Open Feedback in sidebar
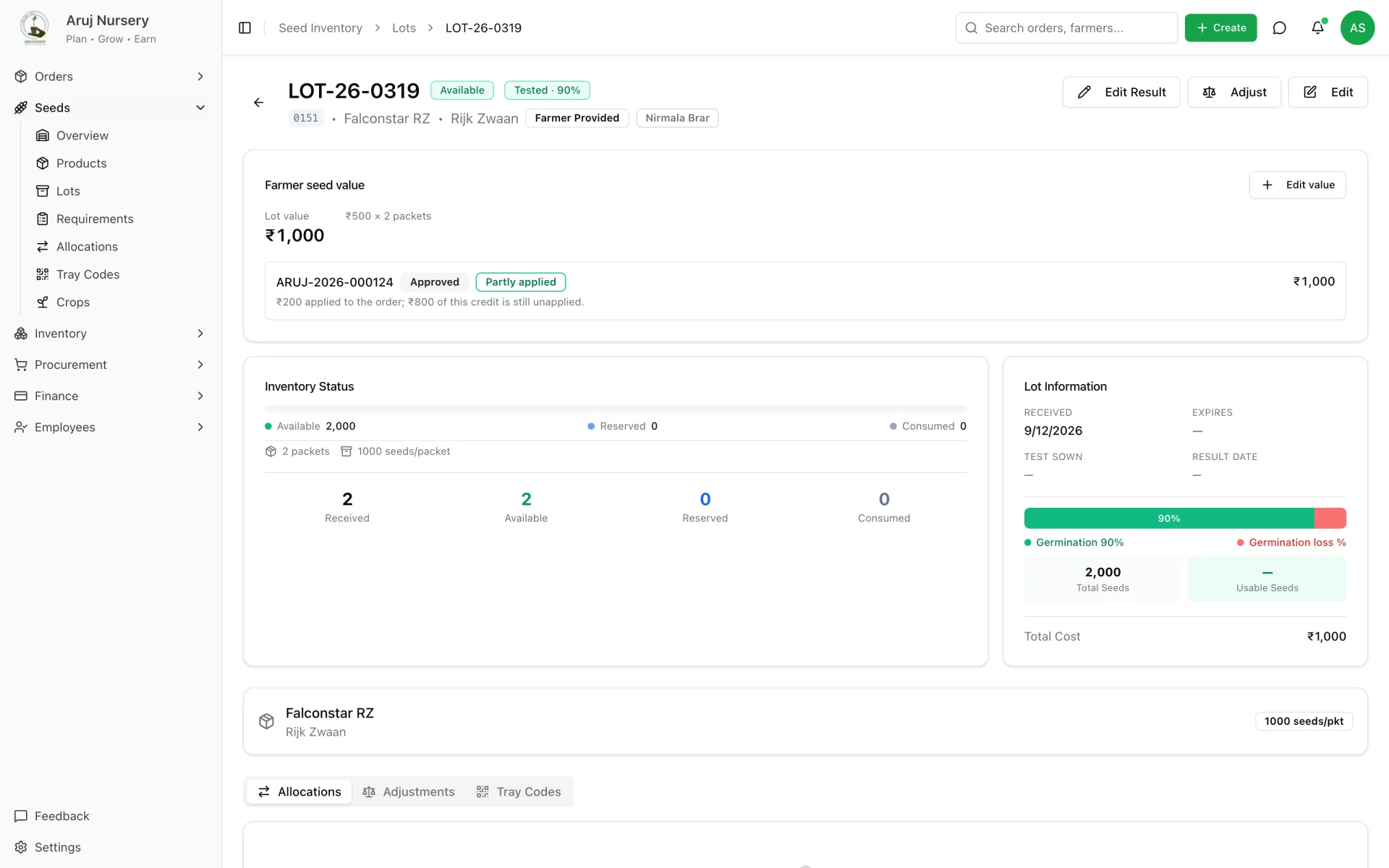 [61, 816]
